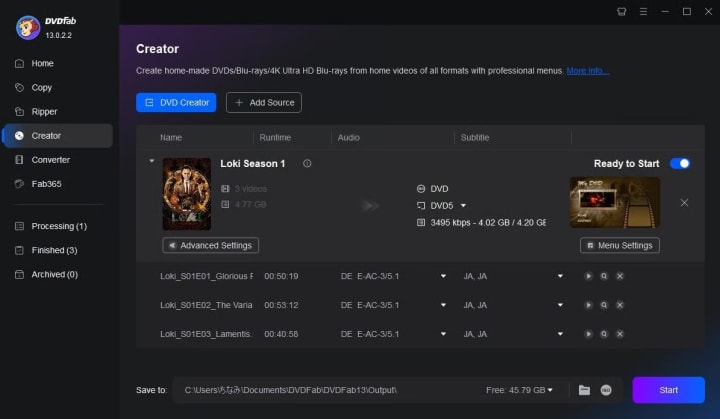Click the info icon next to Loki Season 1

307,164
